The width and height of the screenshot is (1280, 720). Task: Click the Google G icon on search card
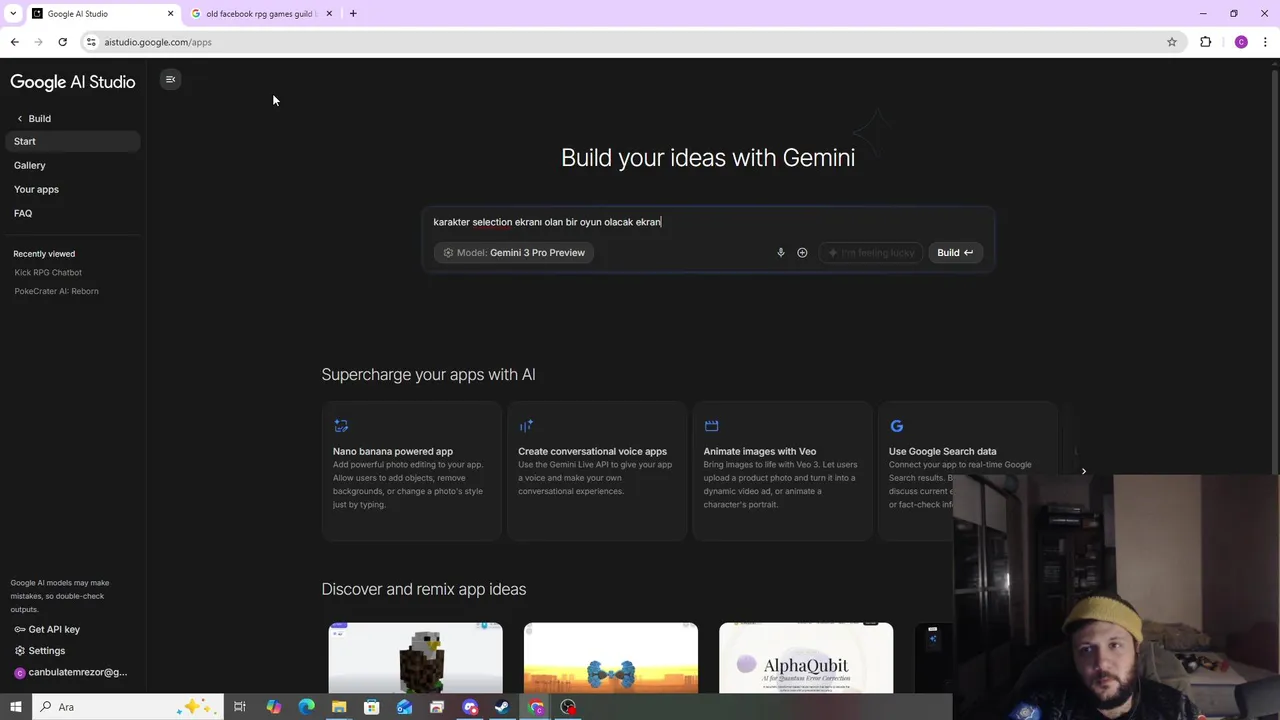pyautogui.click(x=896, y=426)
